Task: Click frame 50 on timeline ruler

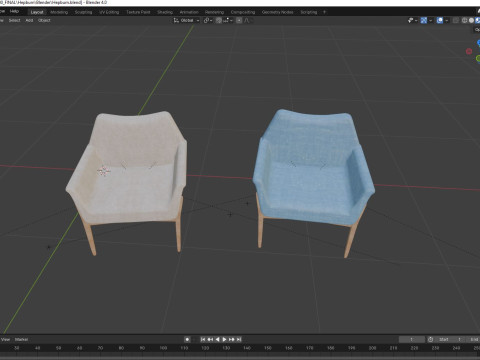Action: click(x=58, y=348)
